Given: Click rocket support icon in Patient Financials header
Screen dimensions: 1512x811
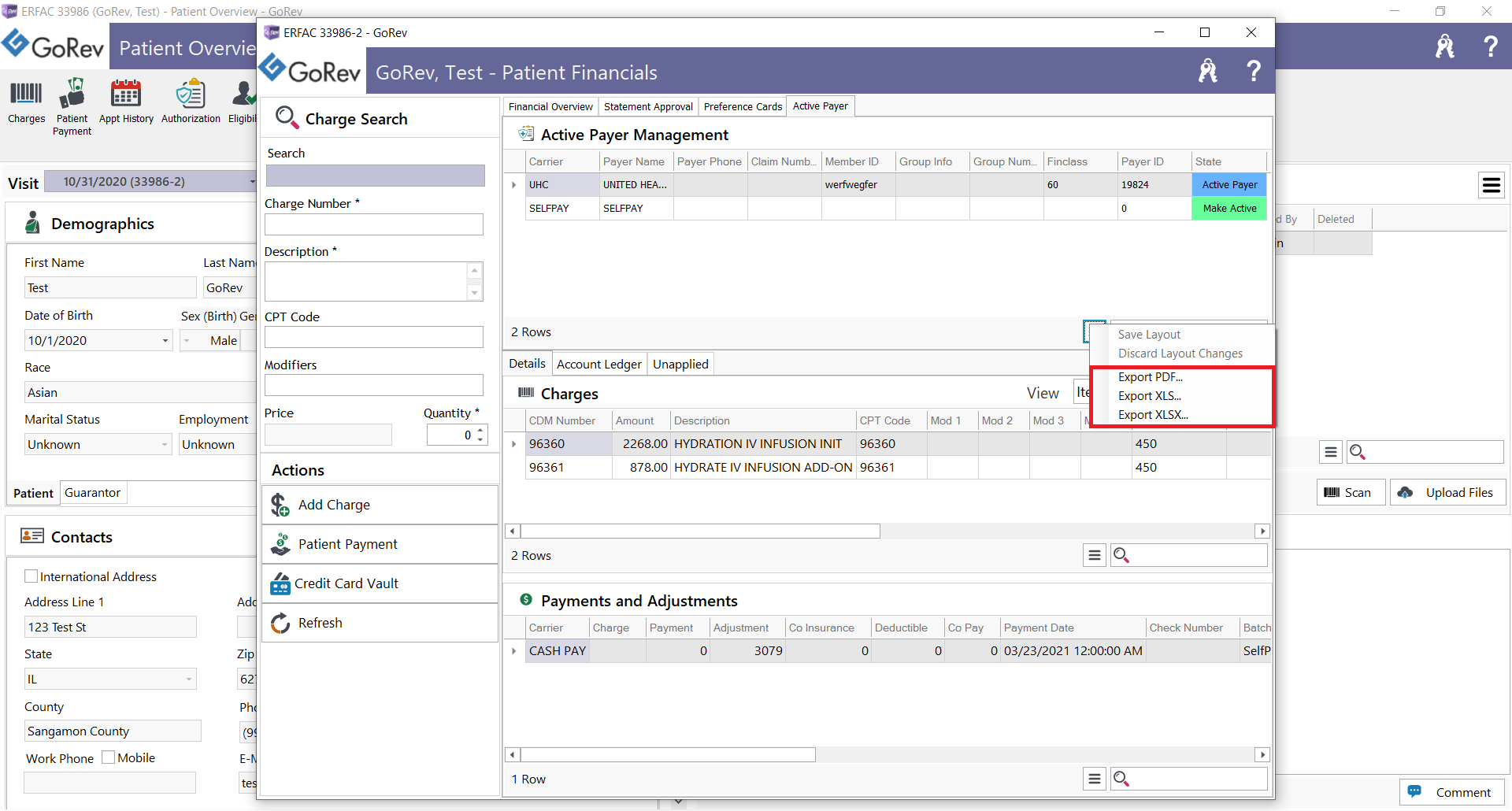Looking at the screenshot, I should [1207, 72].
